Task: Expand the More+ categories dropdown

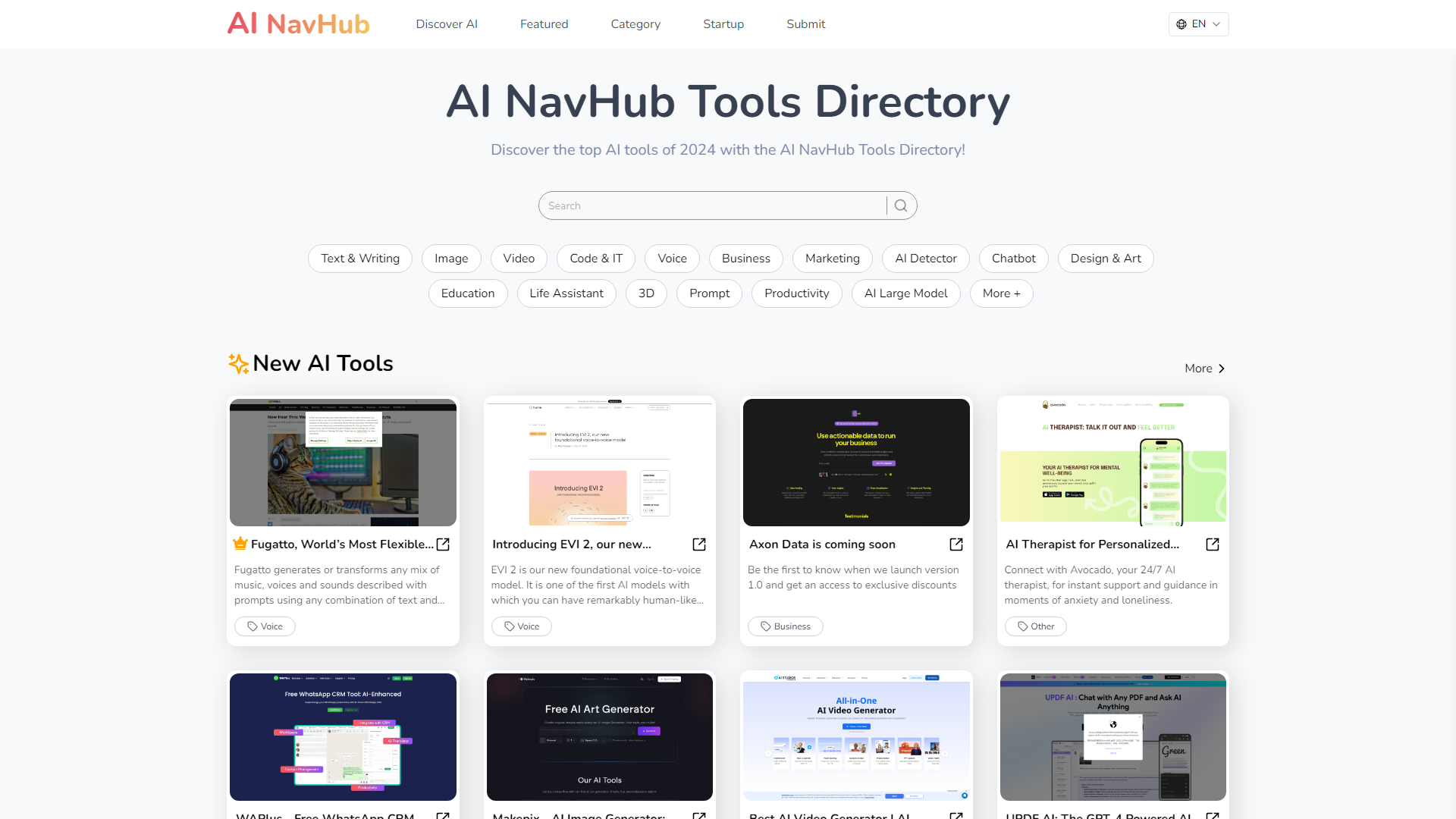Action: (1001, 293)
